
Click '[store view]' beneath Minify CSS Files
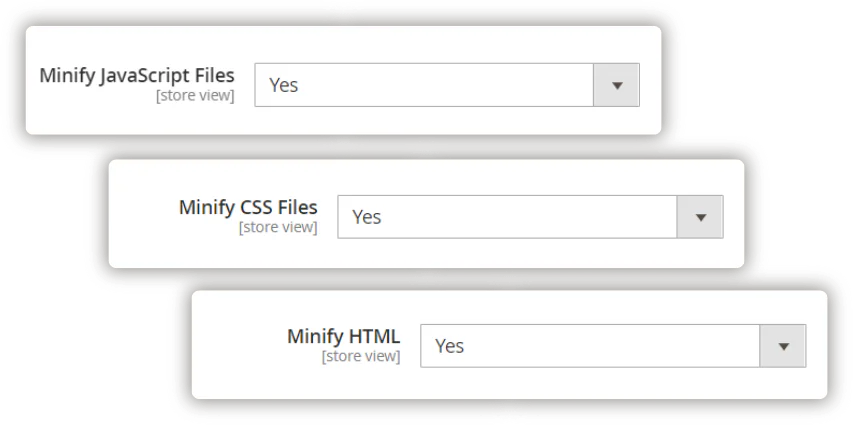[278, 228]
